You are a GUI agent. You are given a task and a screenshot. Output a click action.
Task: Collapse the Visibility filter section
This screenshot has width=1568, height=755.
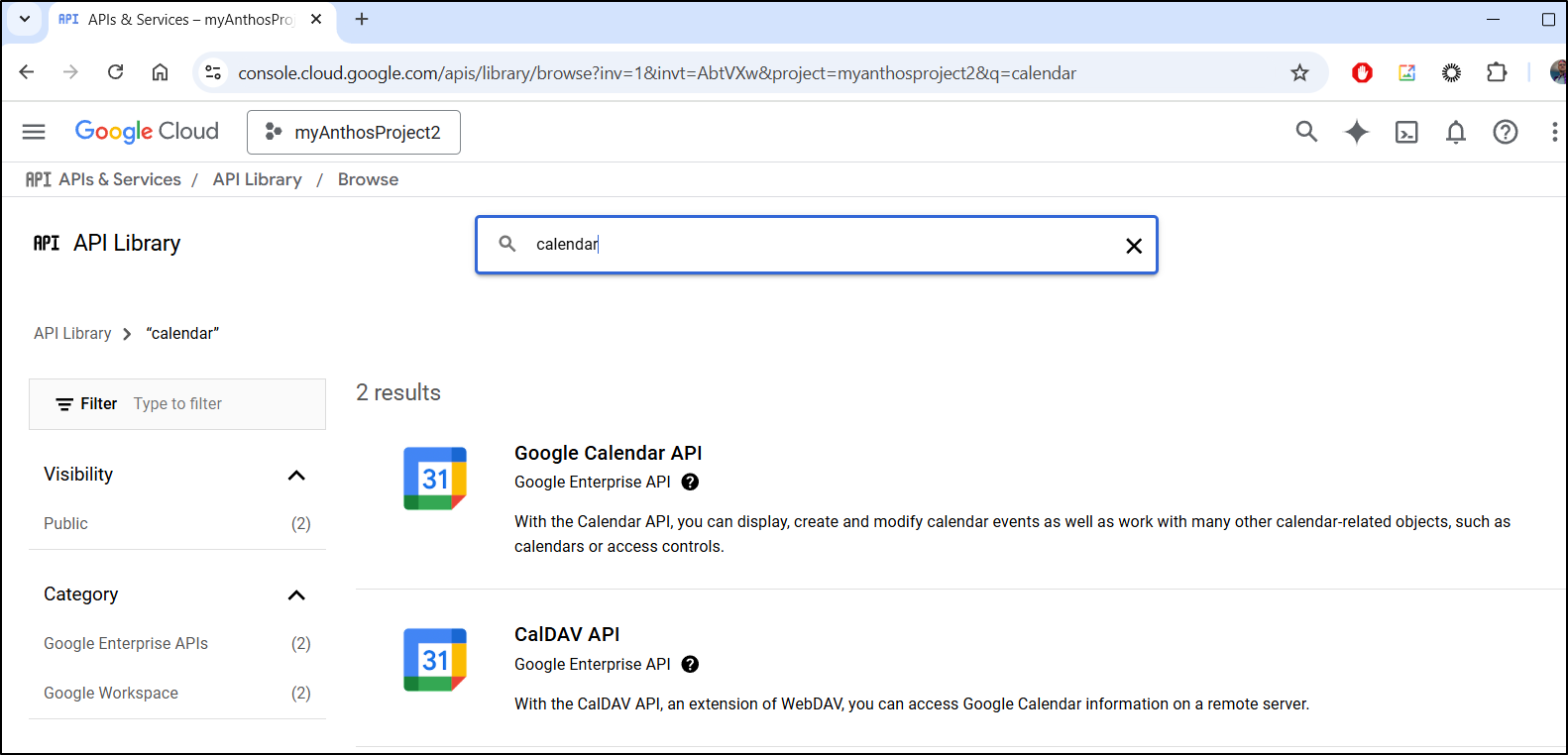point(296,476)
